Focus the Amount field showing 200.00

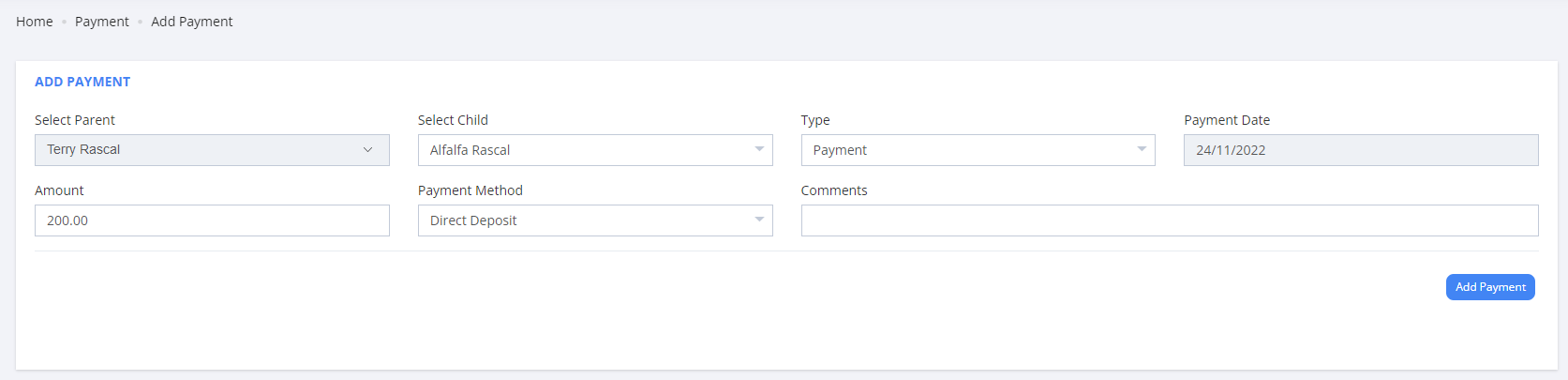tap(212, 220)
